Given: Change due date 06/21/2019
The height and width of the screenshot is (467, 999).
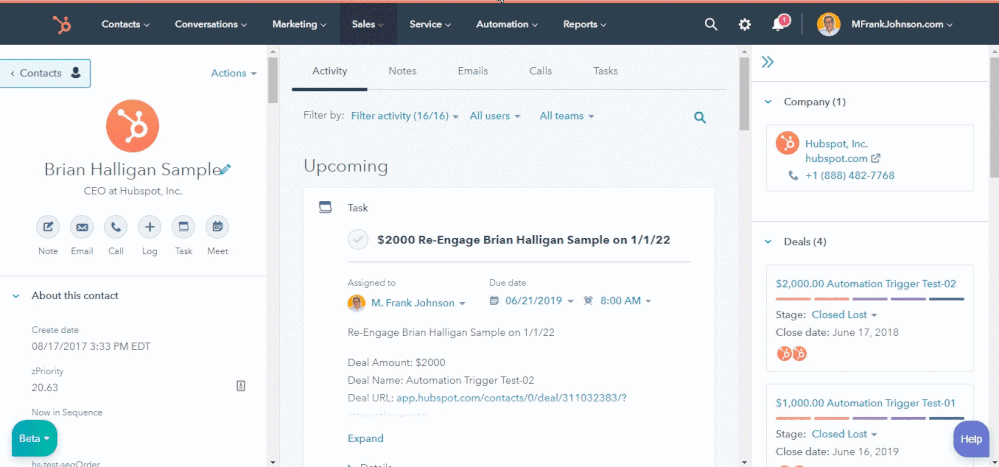Looking at the screenshot, I should coord(539,301).
